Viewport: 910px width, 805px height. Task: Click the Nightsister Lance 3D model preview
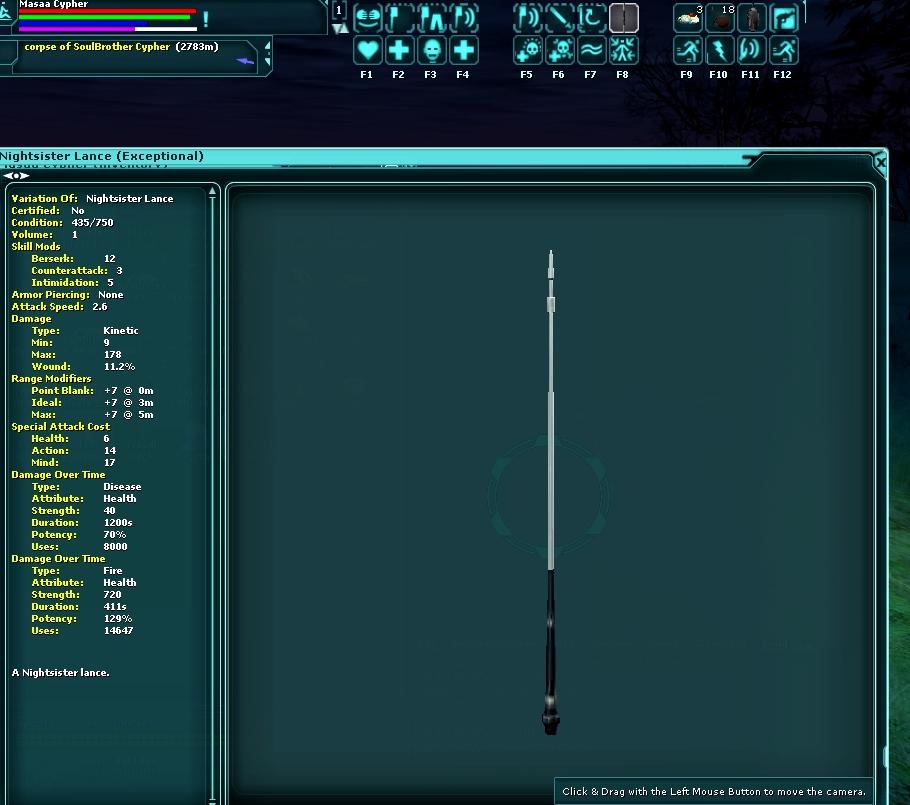551,492
